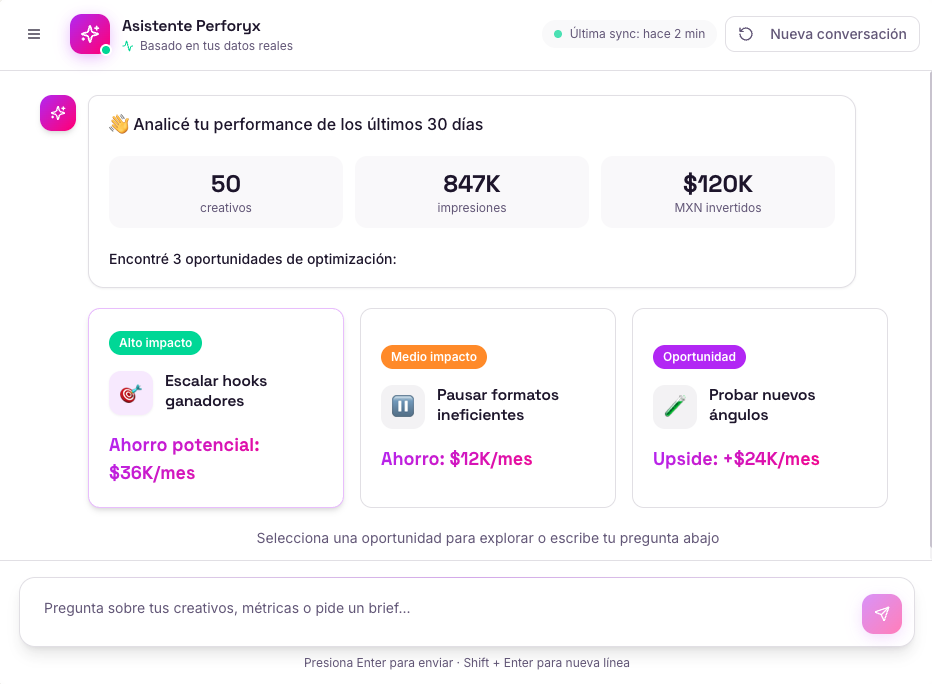Click the Medio impacto badge
Viewport: 932px width, 684px height.
pyautogui.click(x=433, y=356)
